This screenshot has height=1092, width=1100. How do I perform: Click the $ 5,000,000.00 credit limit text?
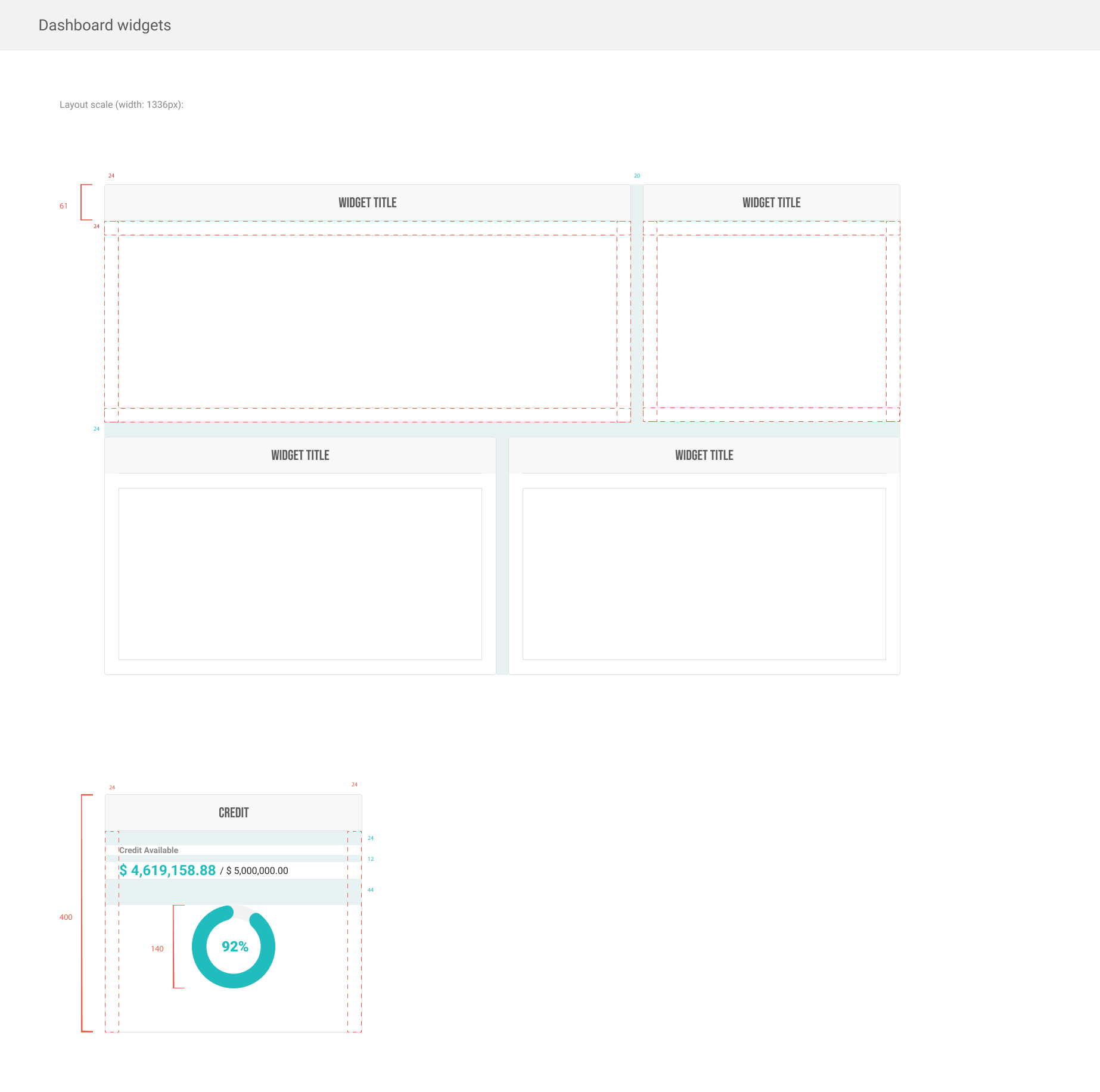(257, 871)
